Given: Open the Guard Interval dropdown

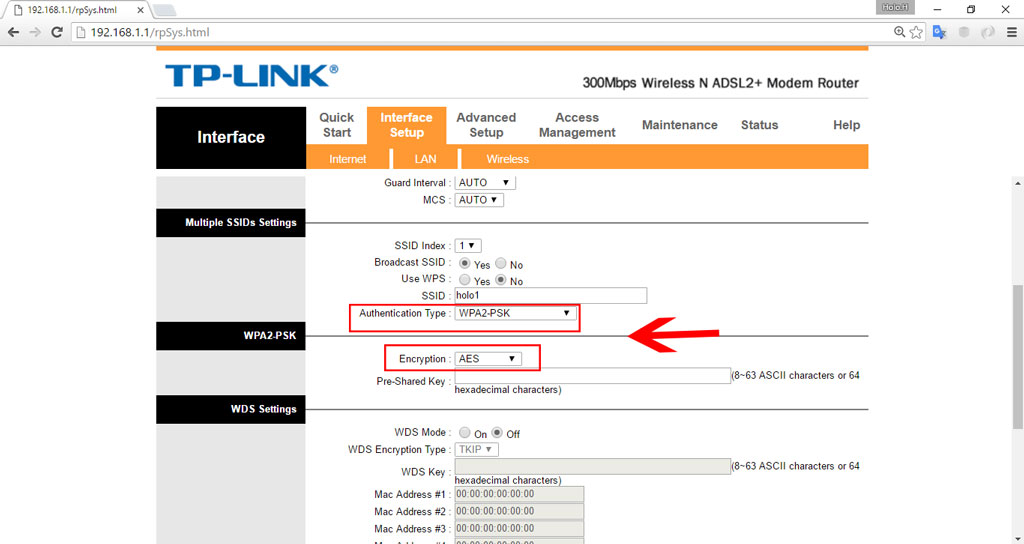Looking at the screenshot, I should 485,183.
